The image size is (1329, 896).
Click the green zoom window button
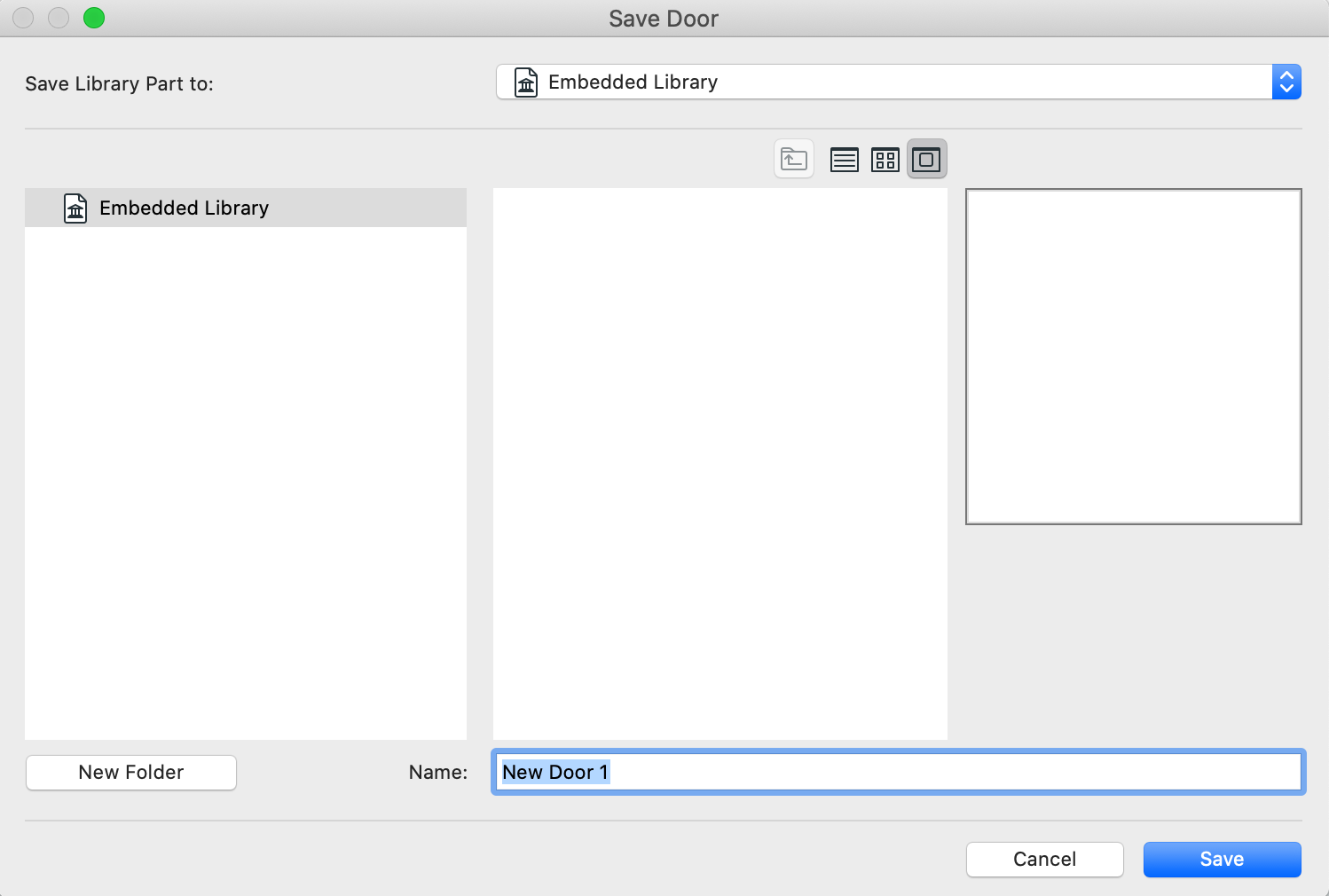pyautogui.click(x=94, y=18)
